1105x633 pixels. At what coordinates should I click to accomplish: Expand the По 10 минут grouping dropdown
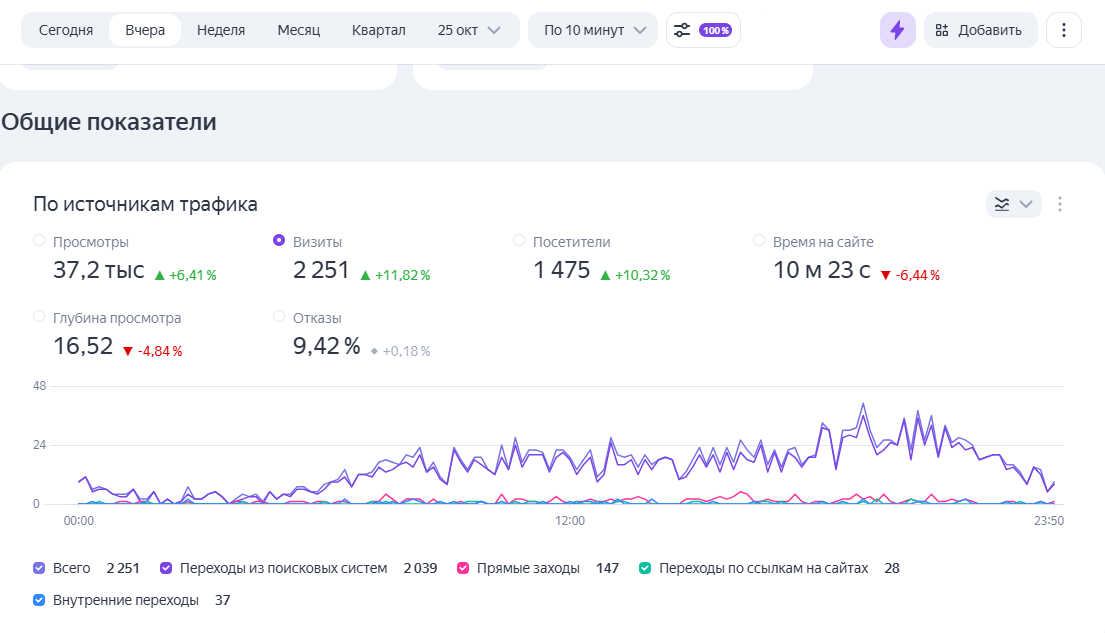[x=593, y=30]
